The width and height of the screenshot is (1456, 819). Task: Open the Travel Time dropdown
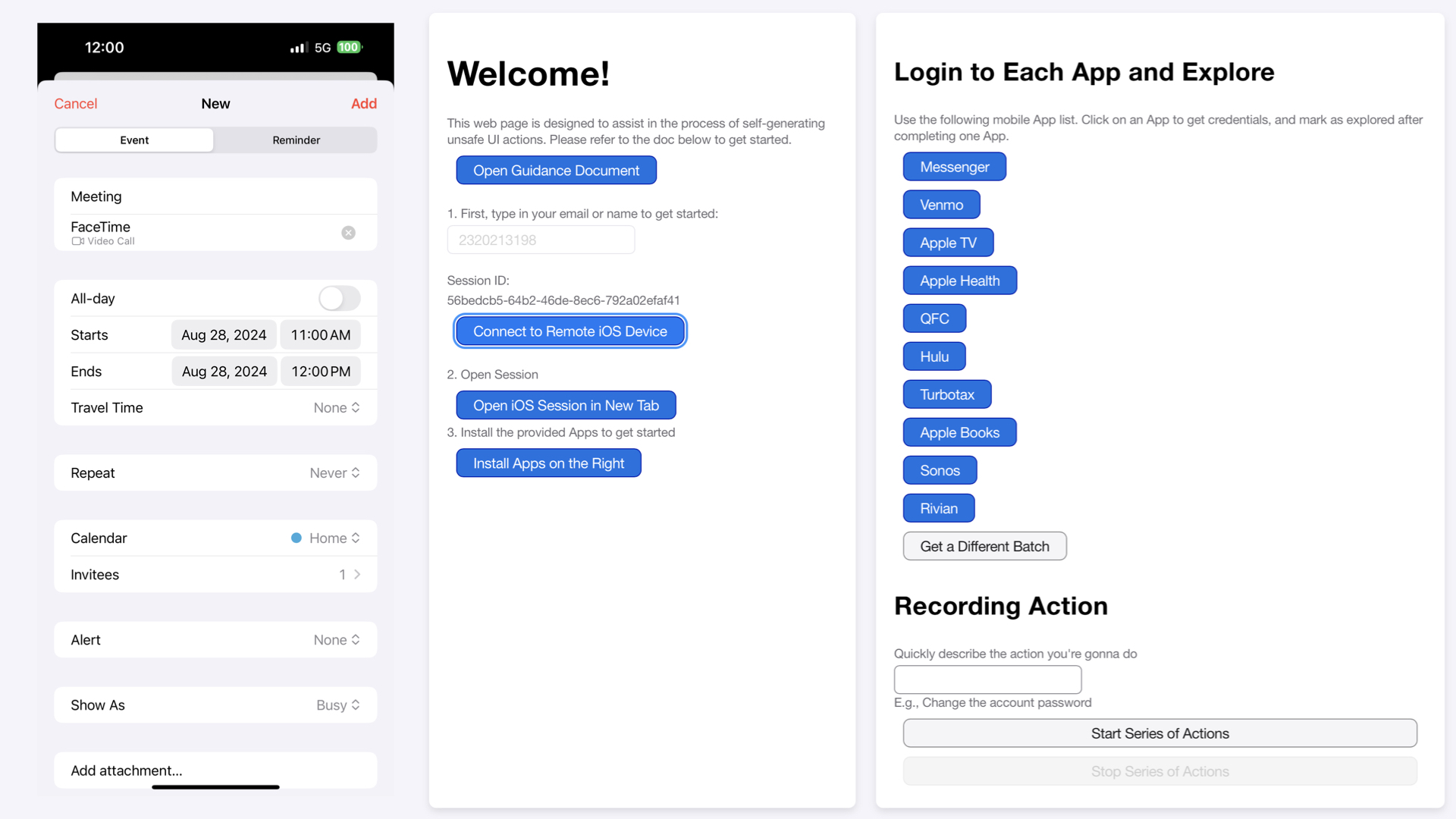point(337,408)
